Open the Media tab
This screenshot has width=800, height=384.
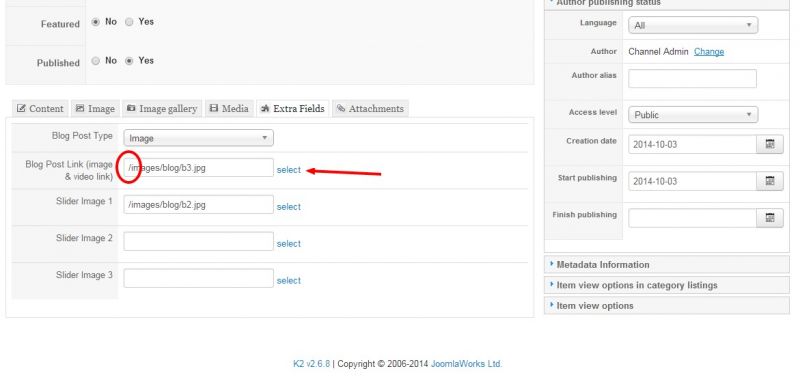[x=229, y=109]
